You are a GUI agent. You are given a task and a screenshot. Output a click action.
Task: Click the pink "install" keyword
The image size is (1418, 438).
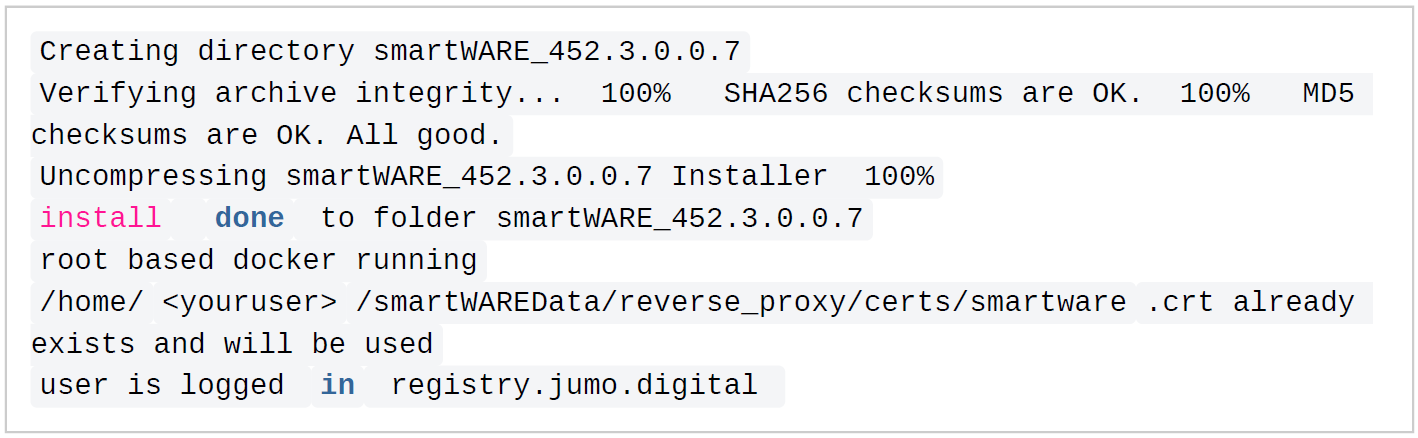pos(100,218)
